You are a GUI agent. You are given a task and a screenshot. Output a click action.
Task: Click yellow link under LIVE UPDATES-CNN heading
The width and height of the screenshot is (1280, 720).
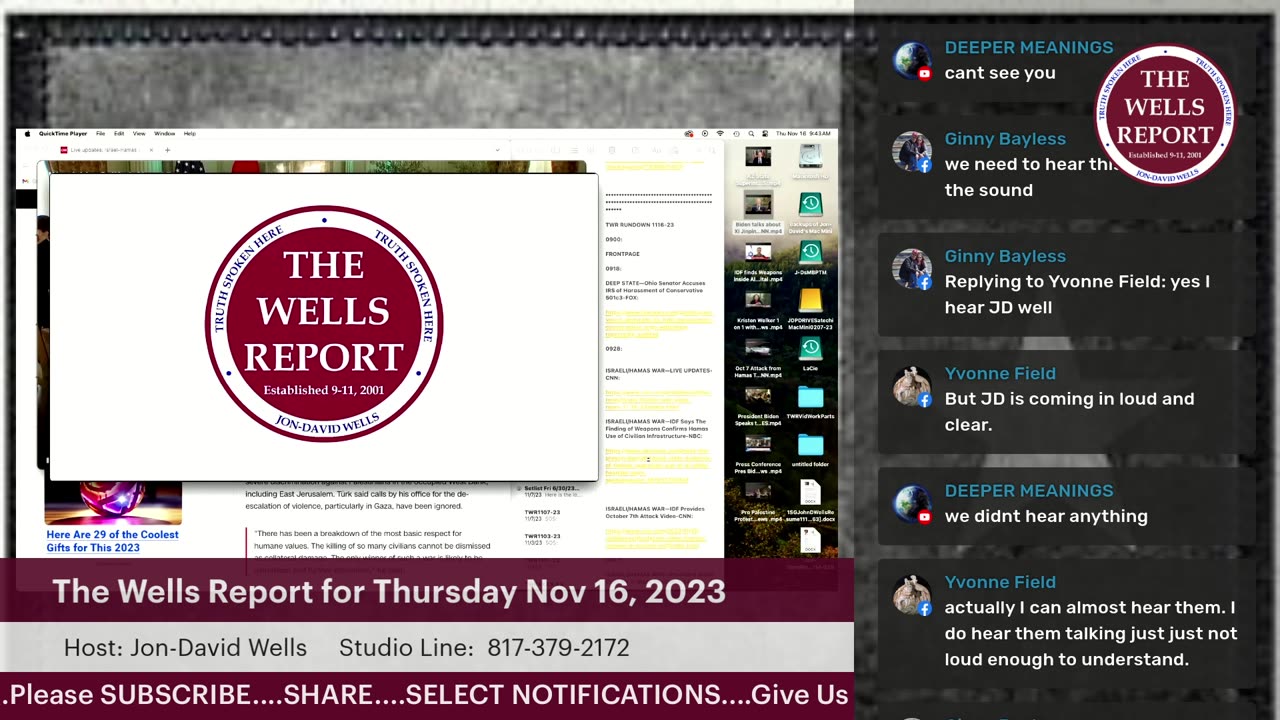658,401
